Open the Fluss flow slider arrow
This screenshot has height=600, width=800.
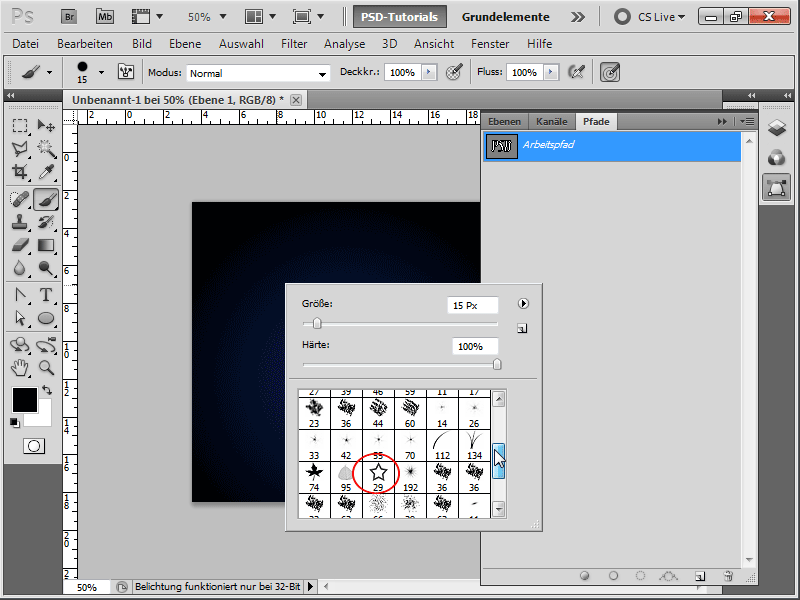point(551,72)
